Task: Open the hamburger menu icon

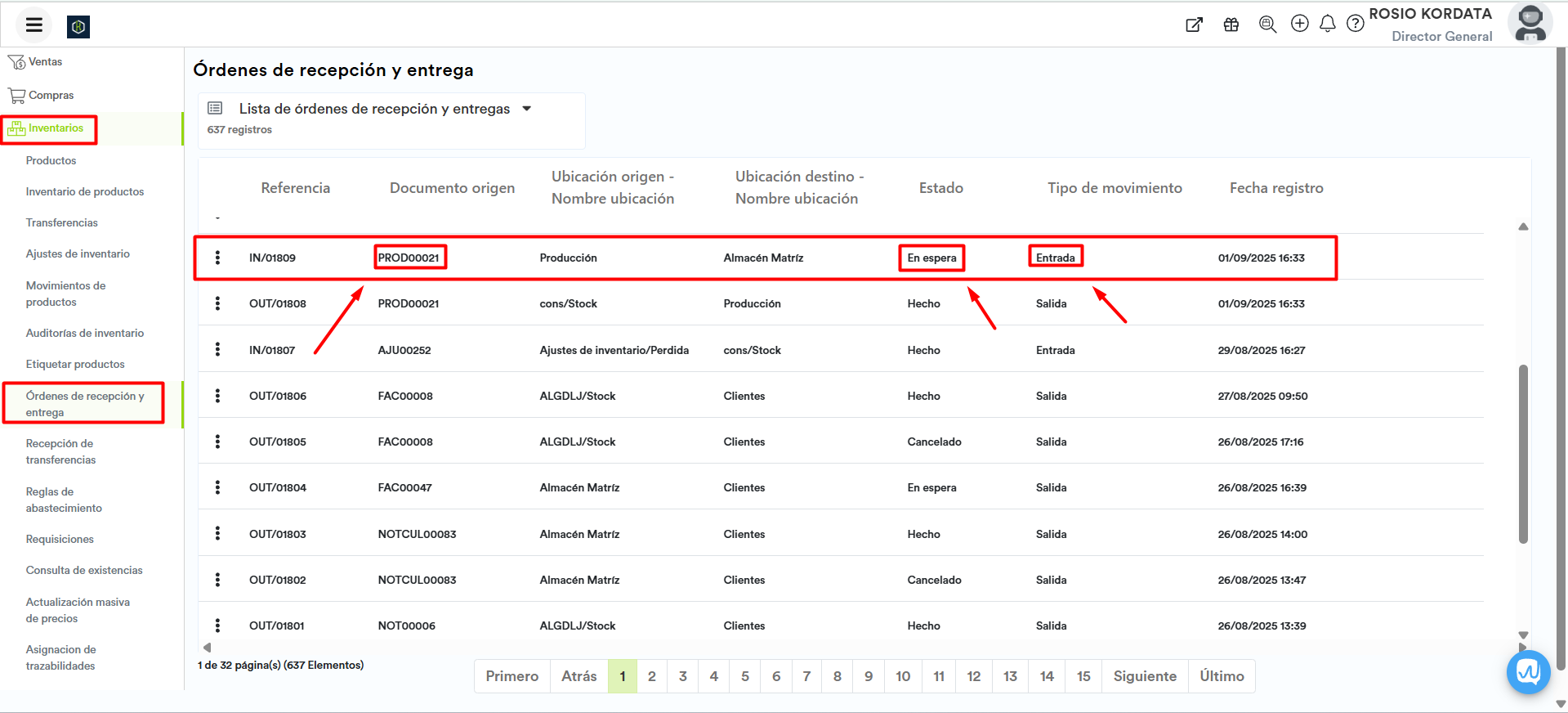Action: pyautogui.click(x=34, y=25)
